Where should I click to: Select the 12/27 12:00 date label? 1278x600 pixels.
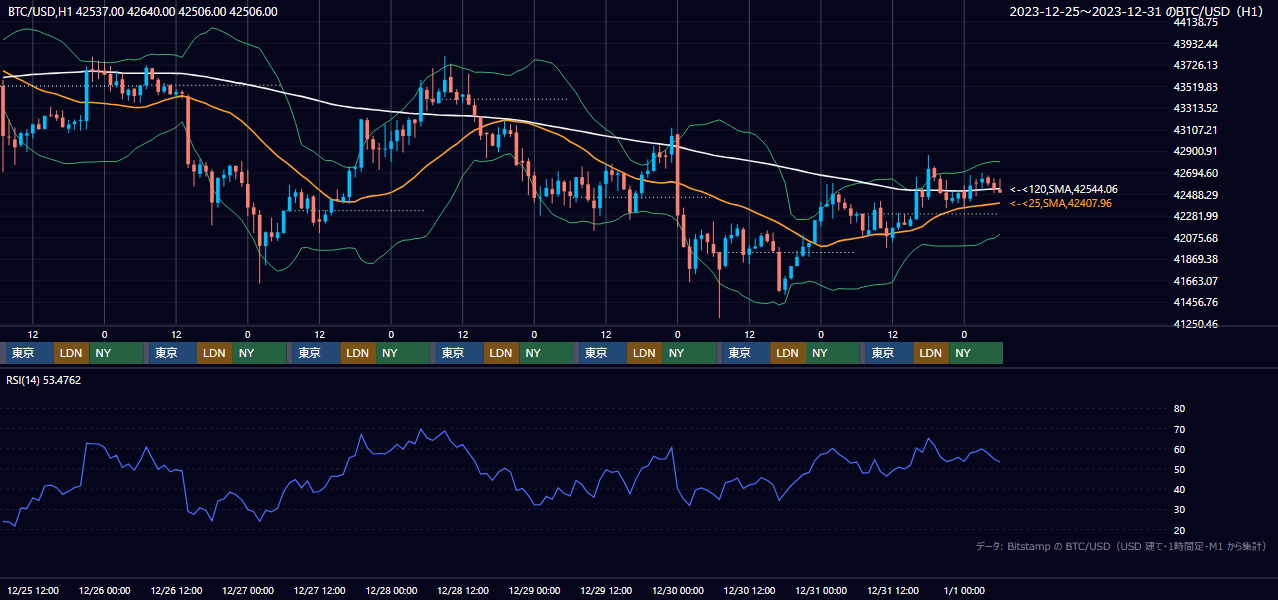320,590
